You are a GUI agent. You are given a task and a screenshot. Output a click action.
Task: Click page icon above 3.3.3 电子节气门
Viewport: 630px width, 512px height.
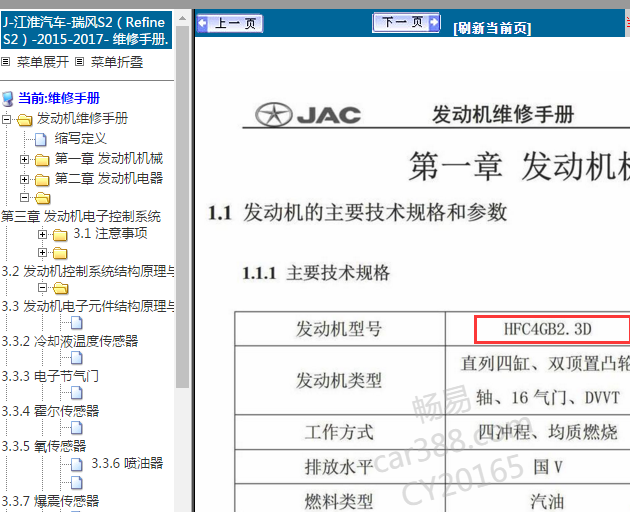(x=77, y=358)
